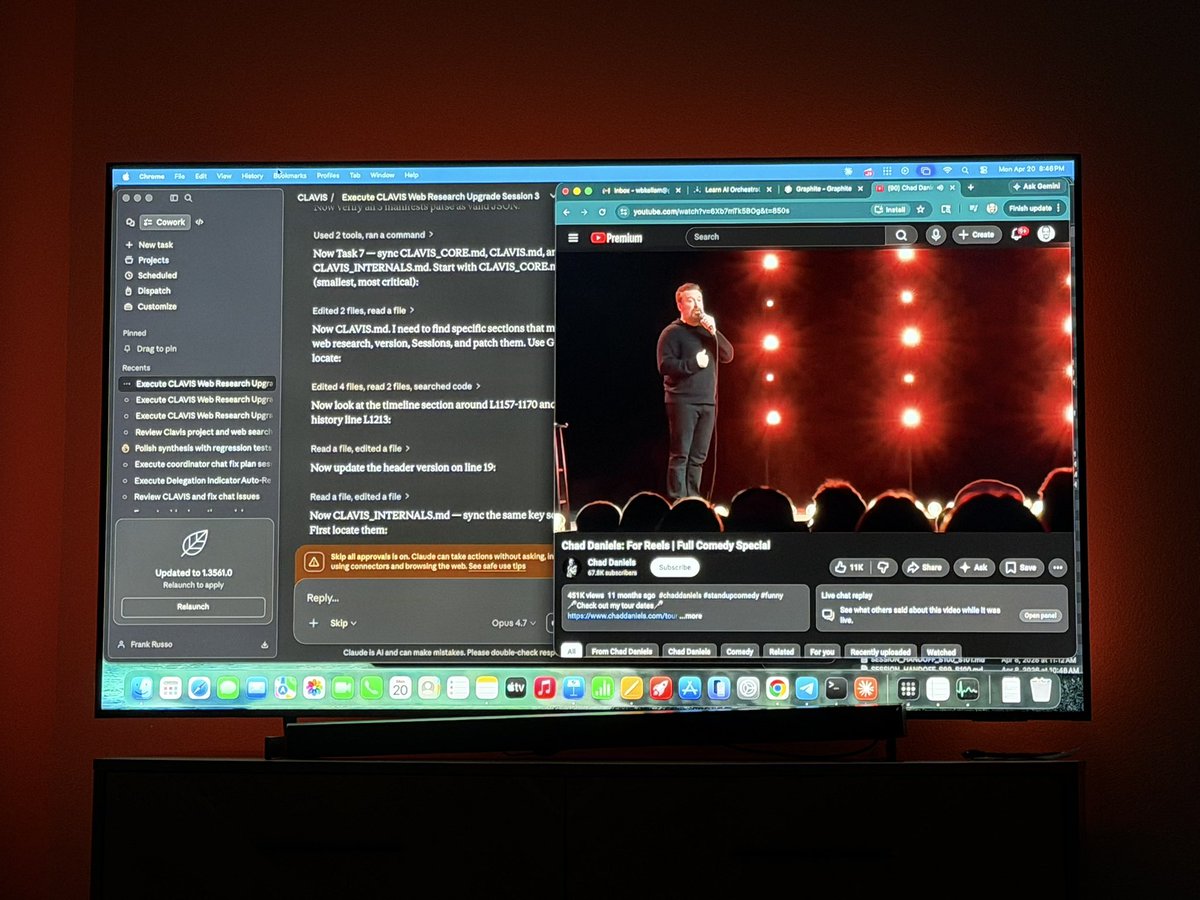1200x900 pixels.
Task: Open the CLAVIS breadcrumb
Action: tap(311, 197)
